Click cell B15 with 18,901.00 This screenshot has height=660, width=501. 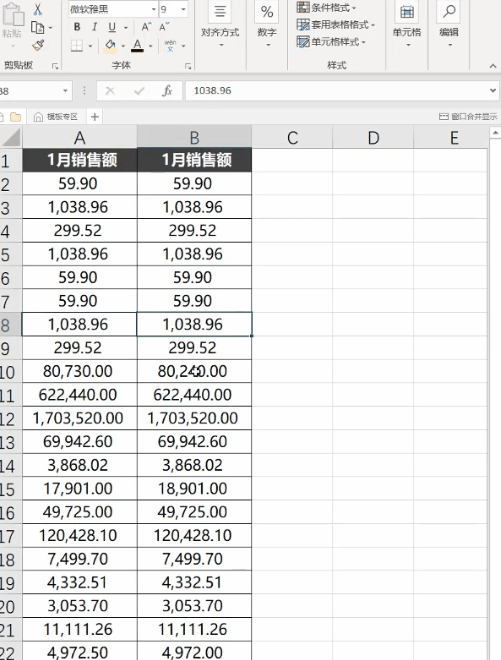(x=194, y=488)
